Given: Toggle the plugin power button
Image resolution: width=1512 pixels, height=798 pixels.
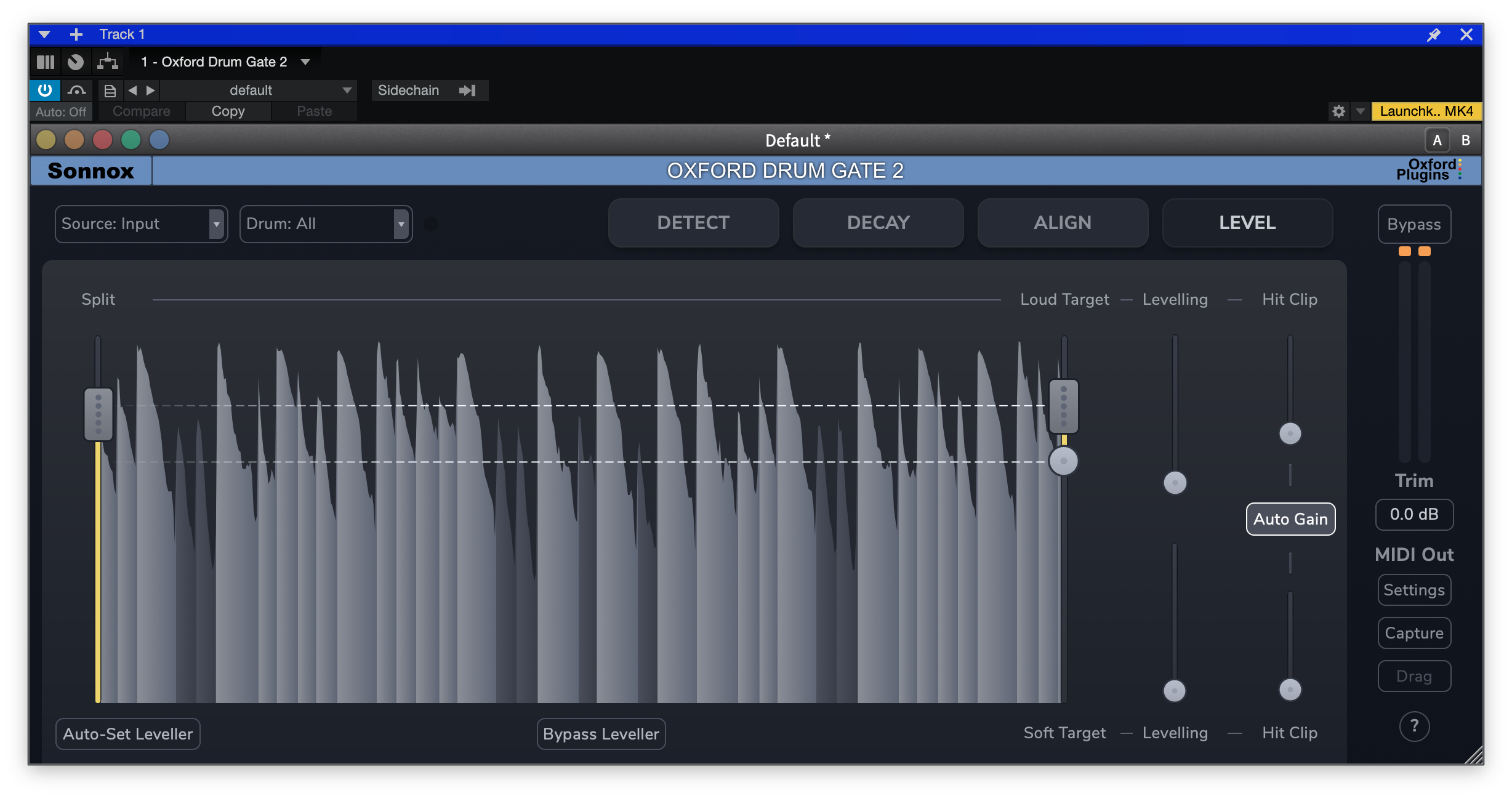Looking at the screenshot, I should (x=45, y=91).
